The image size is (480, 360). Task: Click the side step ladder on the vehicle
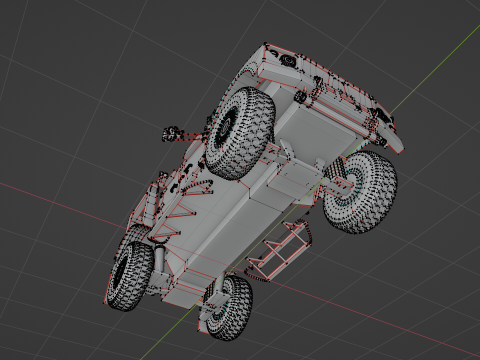tap(279, 251)
